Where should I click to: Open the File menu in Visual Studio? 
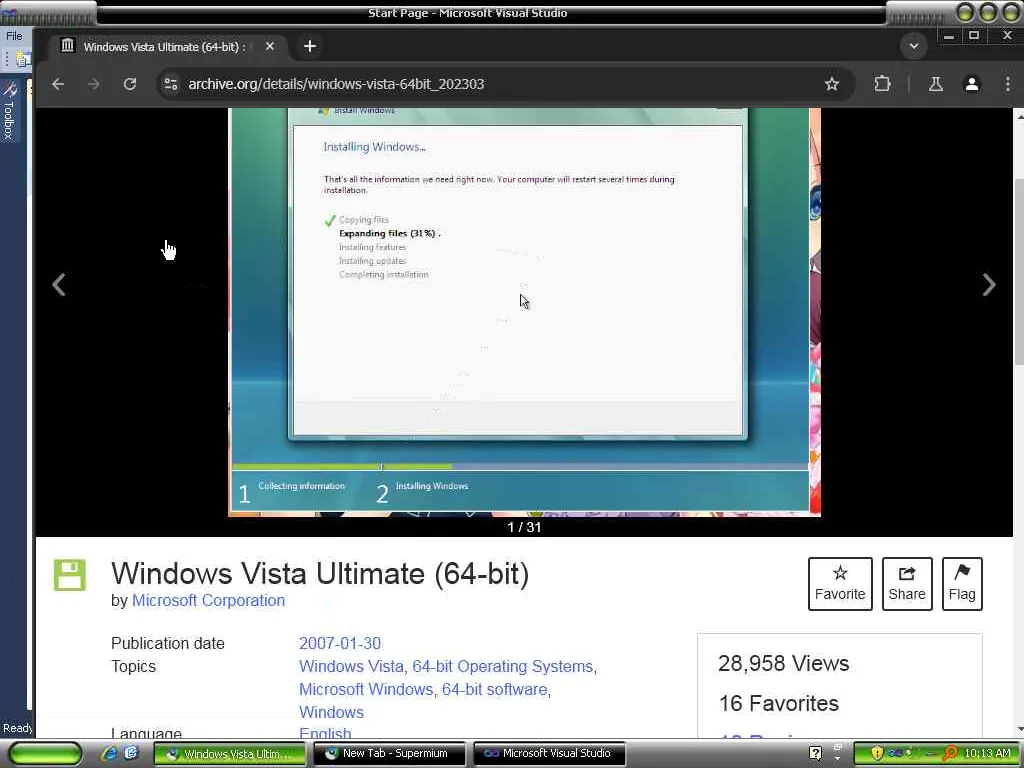click(x=14, y=36)
